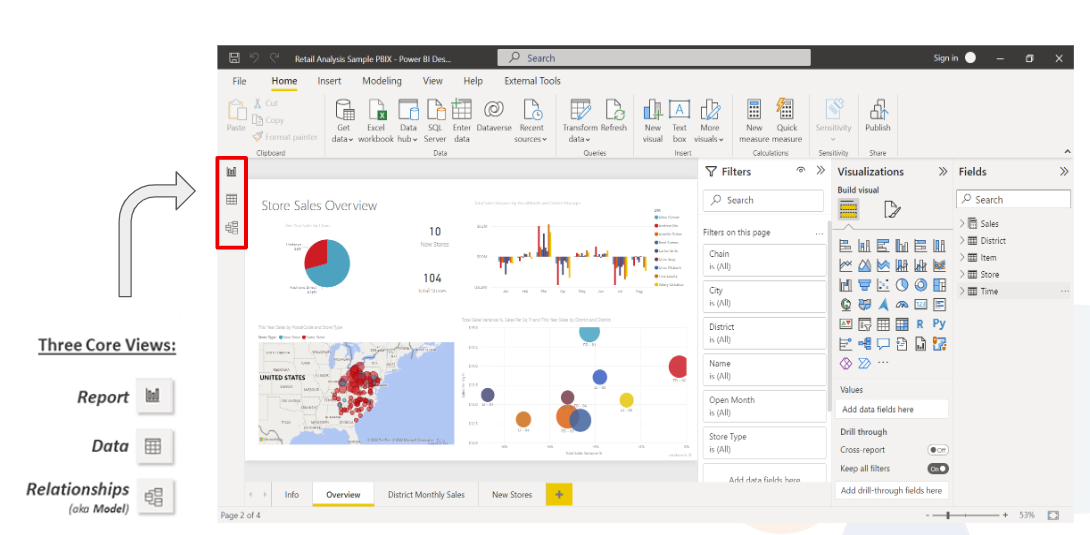Screen dimensions: 1090x535
Task: Select the Pie chart visualization
Action: tap(902, 284)
